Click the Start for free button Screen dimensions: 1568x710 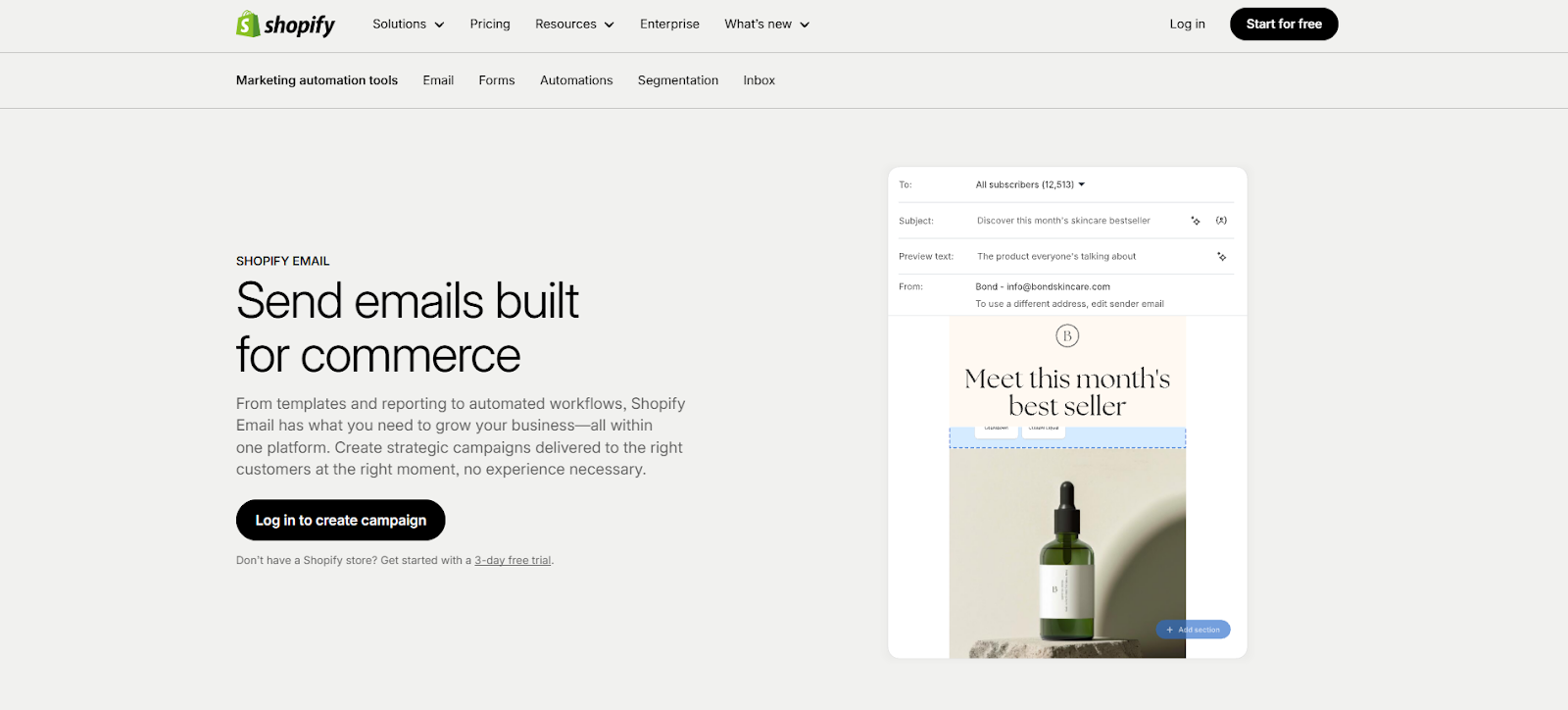[x=1284, y=25]
